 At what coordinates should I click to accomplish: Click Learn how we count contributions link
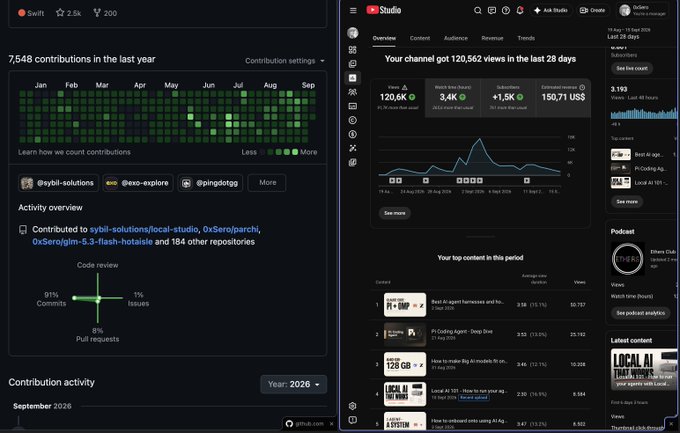point(74,152)
